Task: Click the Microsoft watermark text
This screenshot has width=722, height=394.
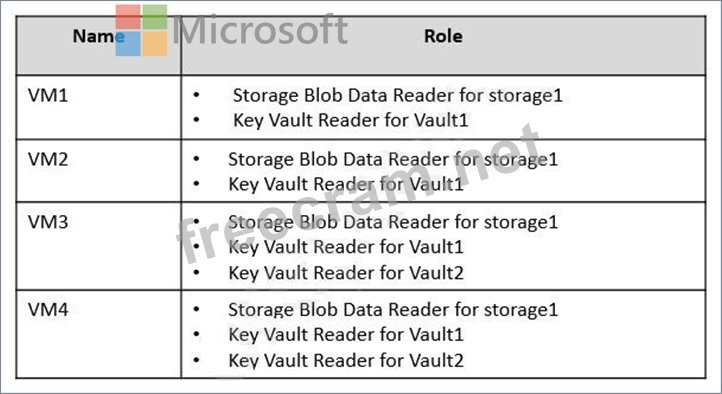Action: pyautogui.click(x=260, y=29)
